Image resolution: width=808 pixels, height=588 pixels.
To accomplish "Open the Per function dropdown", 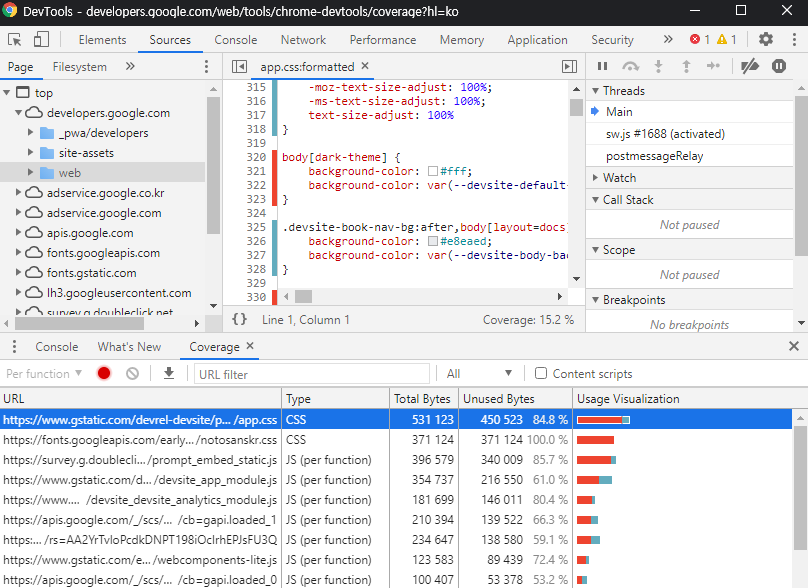I will click(x=44, y=374).
